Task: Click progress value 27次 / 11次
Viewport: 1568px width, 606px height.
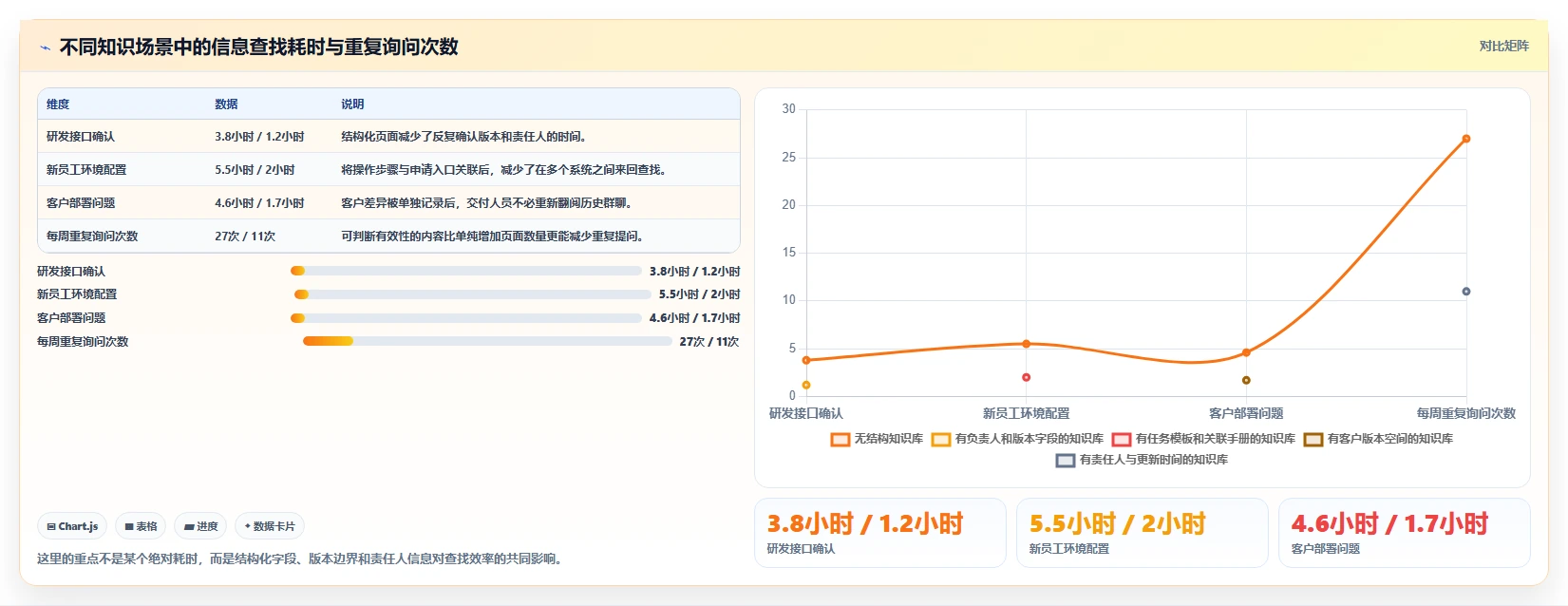Action: pyautogui.click(x=709, y=342)
